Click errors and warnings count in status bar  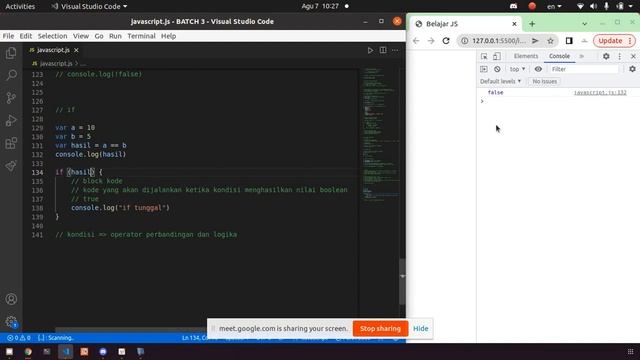coord(18,338)
